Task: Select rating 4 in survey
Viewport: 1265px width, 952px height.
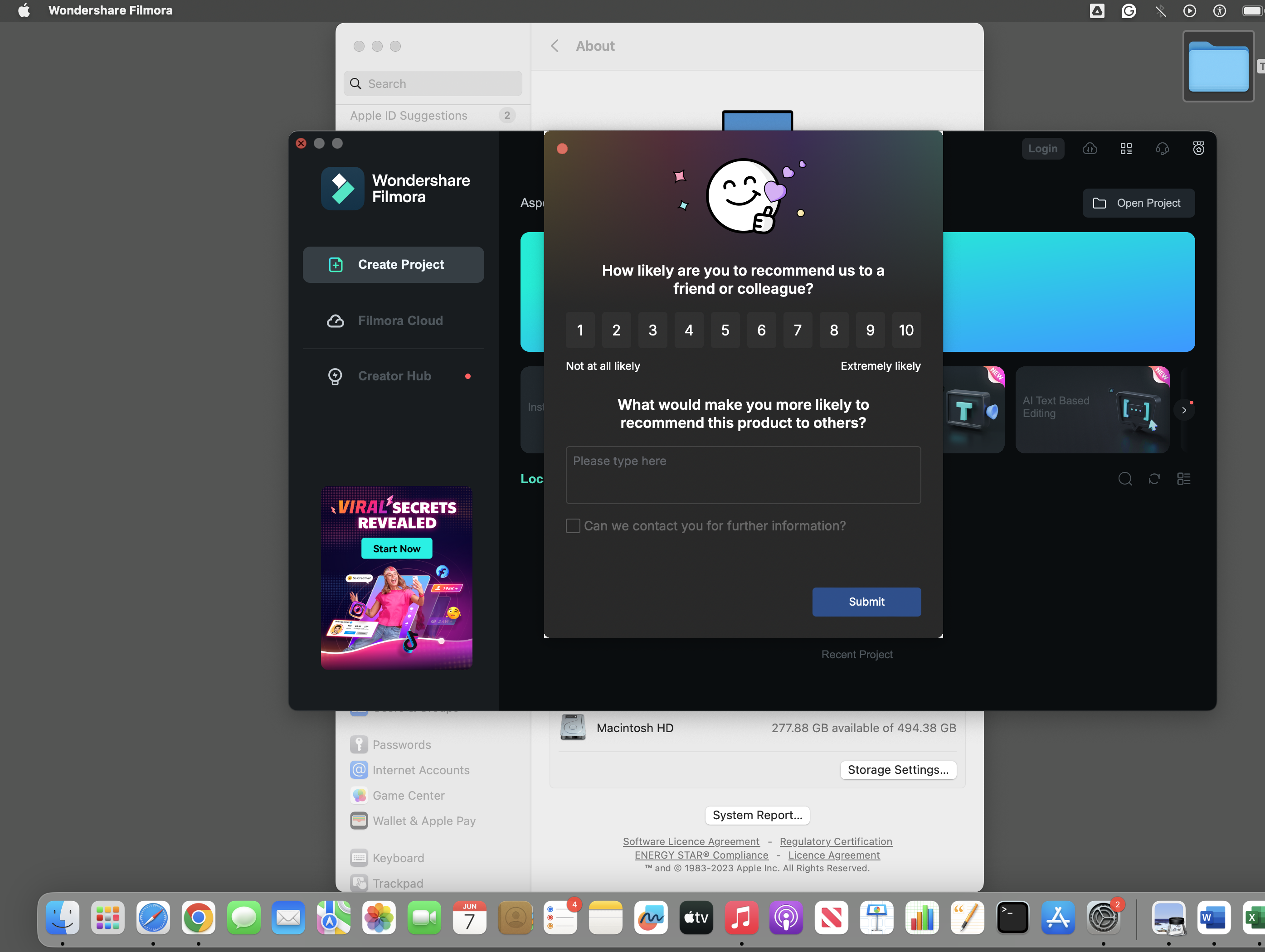Action: click(689, 330)
